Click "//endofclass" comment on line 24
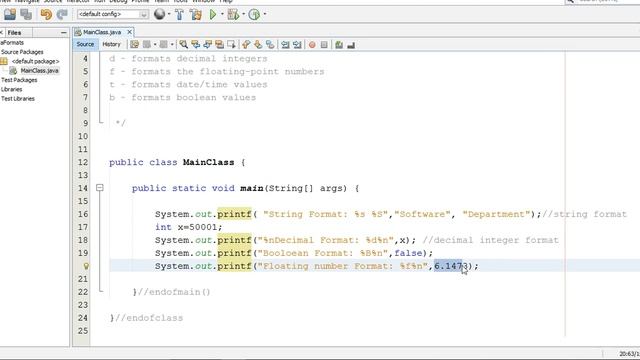 [149, 318]
